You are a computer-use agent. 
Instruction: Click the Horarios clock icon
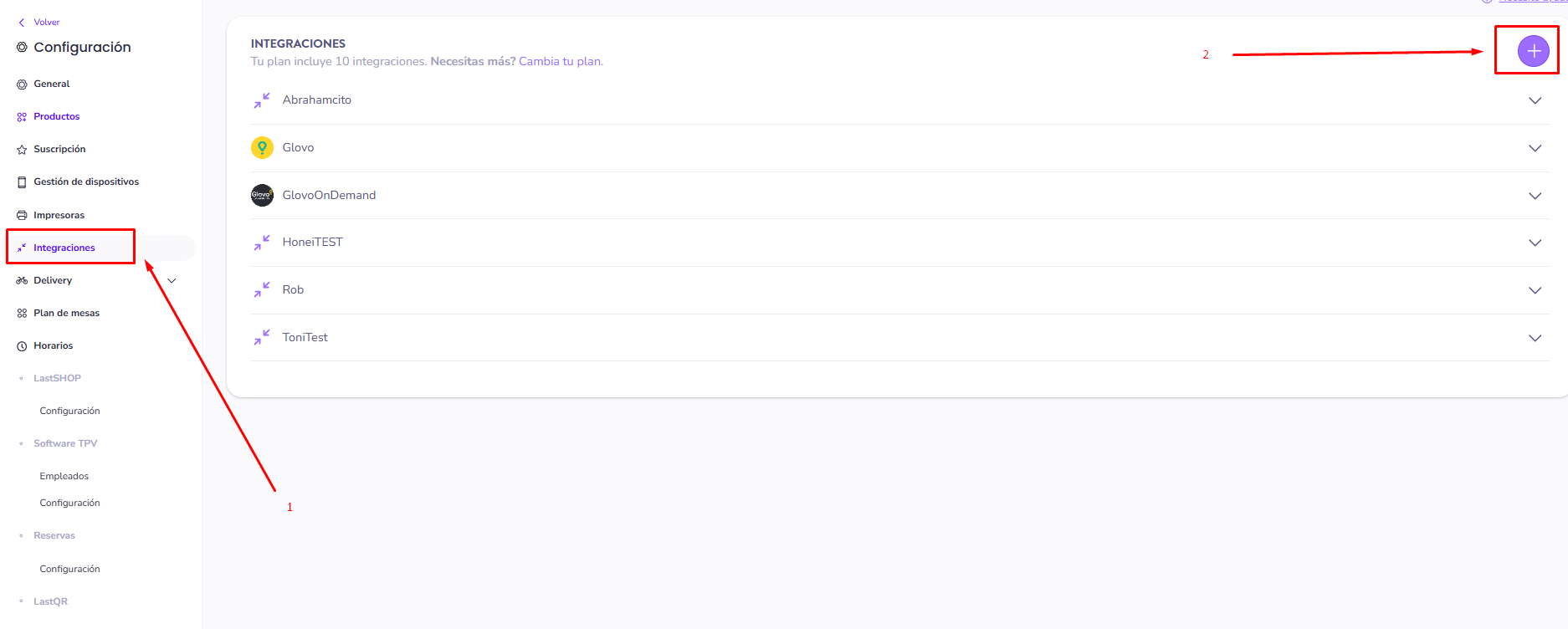click(x=22, y=346)
